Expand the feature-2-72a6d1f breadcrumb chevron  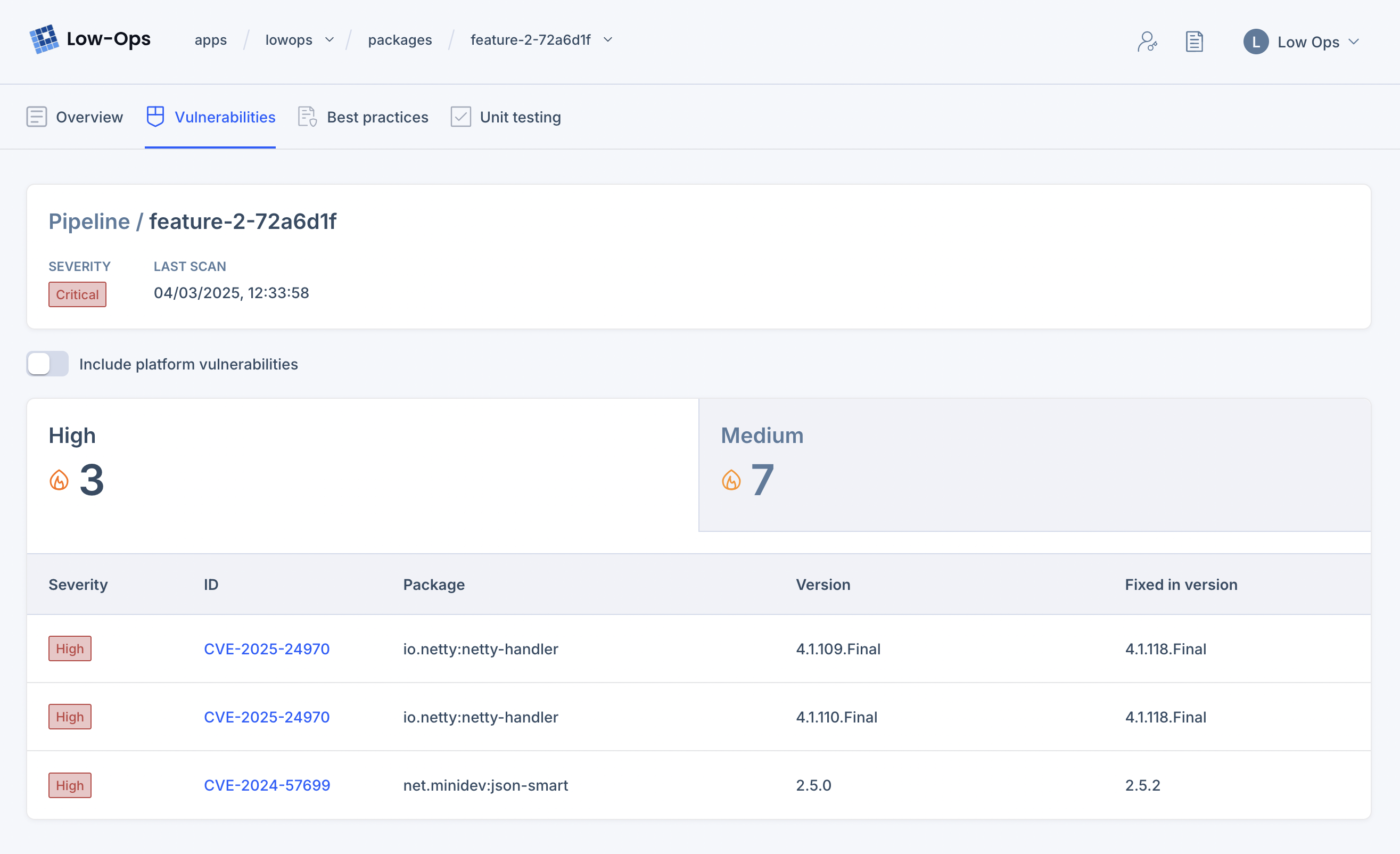pos(607,40)
